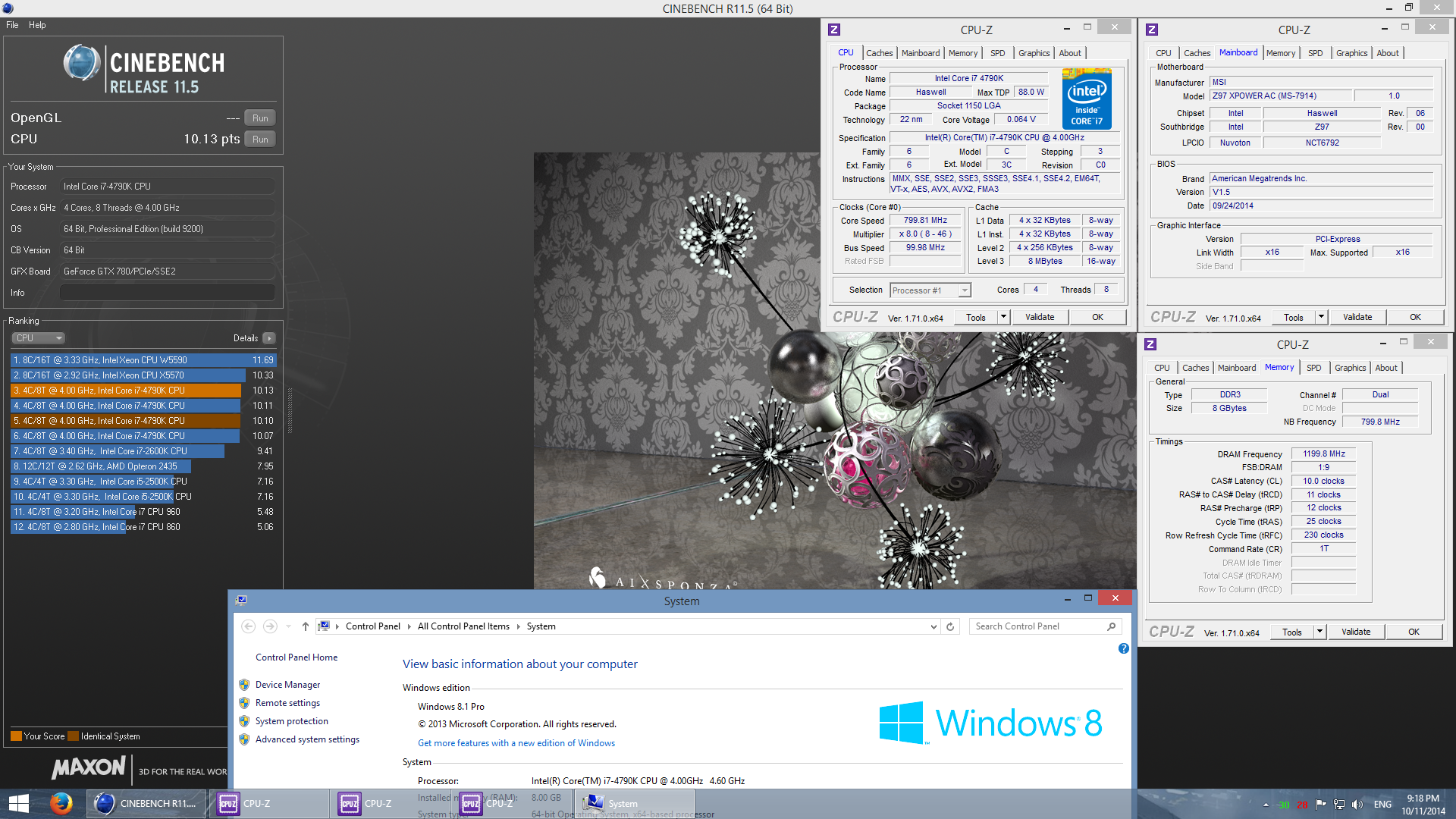
Task: Open the network icon in the system tray
Action: click(x=1339, y=805)
